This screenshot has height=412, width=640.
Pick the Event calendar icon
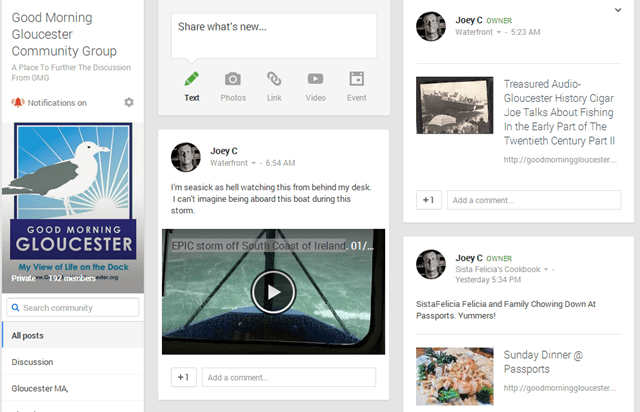[x=356, y=79]
